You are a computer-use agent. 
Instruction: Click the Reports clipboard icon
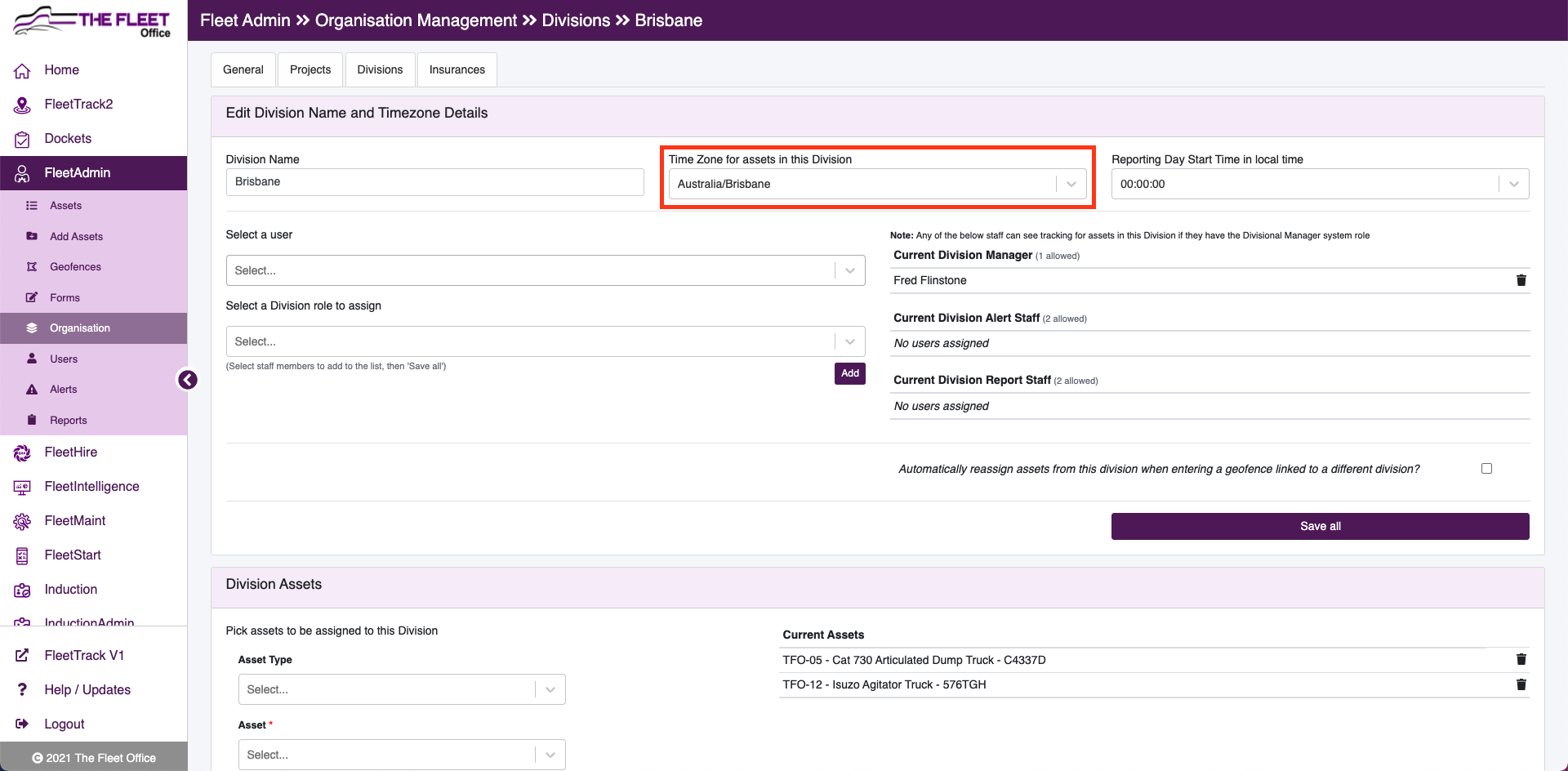click(32, 420)
